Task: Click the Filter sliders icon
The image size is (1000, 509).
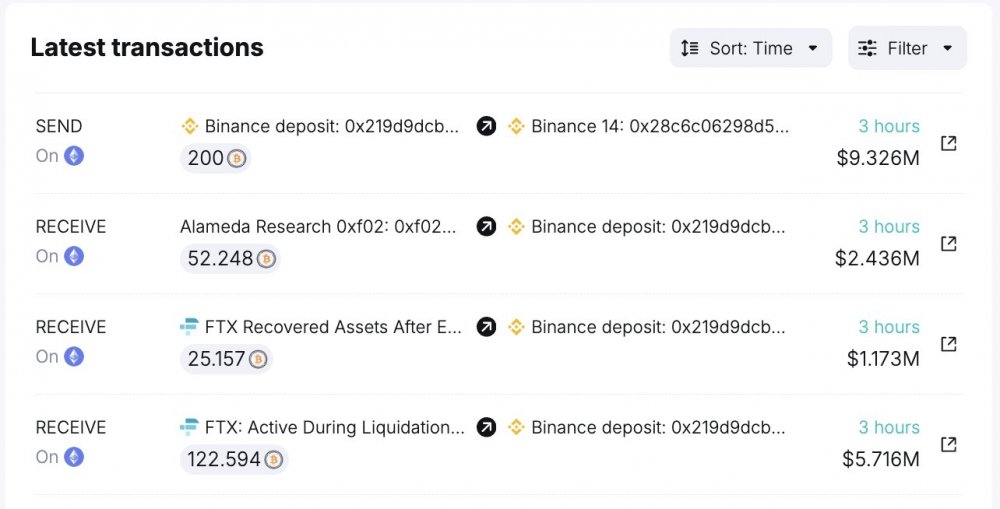Action: point(867,48)
